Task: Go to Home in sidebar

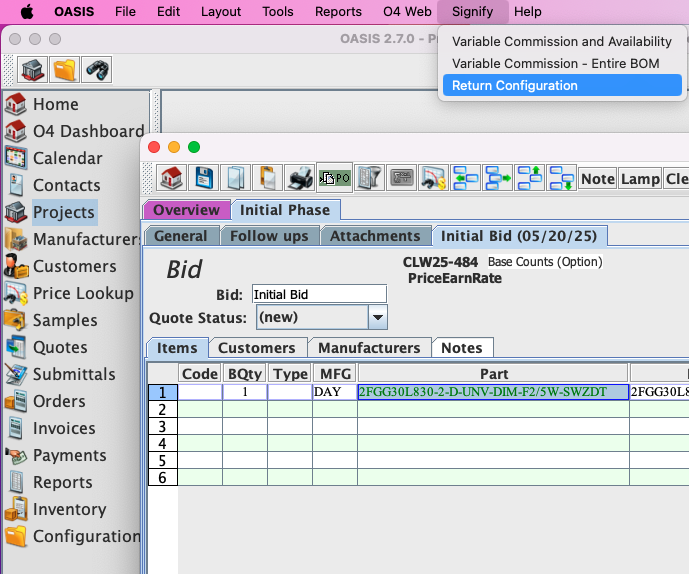Action: coord(42,104)
